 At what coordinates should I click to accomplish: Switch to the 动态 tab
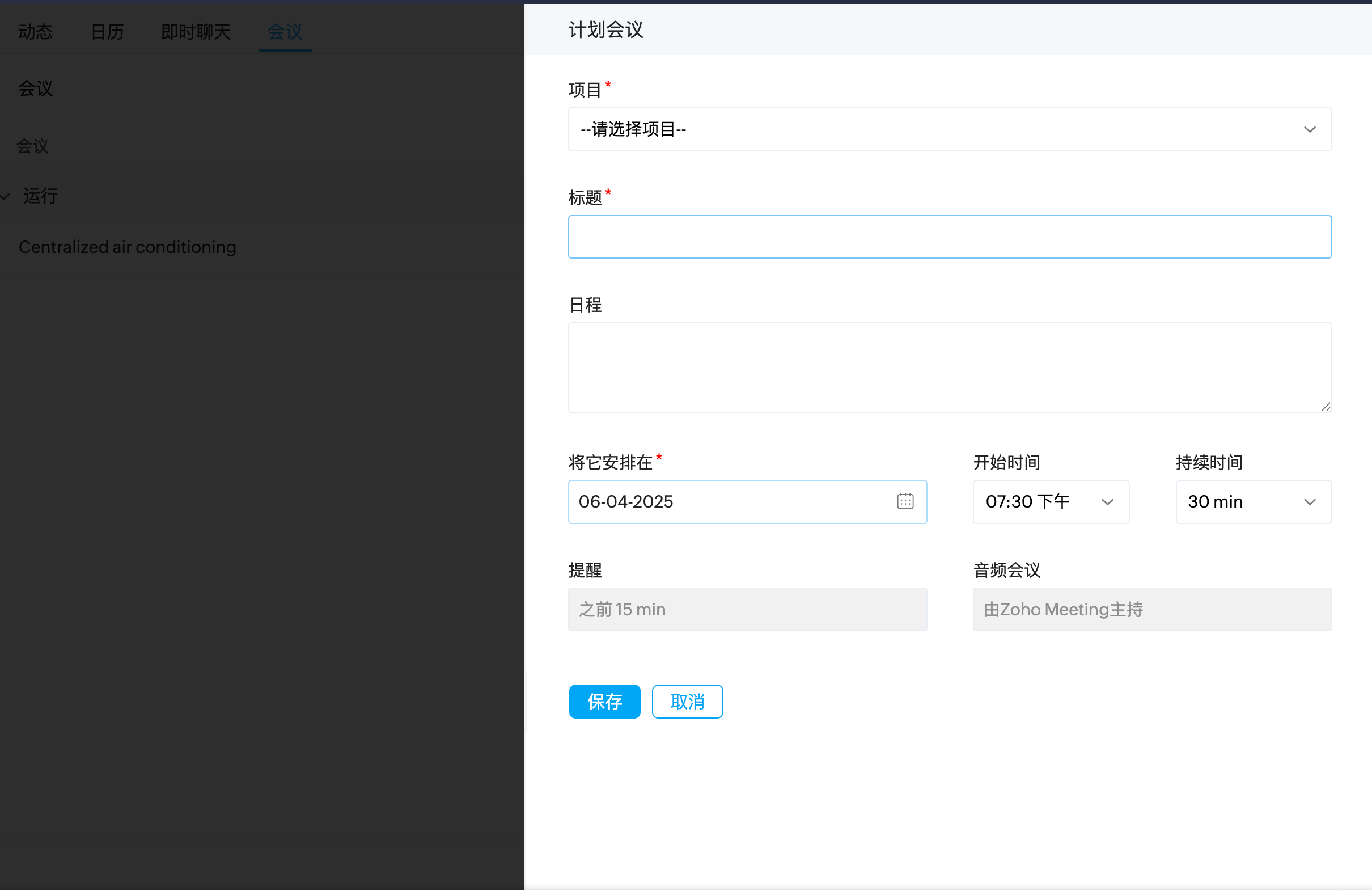coord(36,31)
